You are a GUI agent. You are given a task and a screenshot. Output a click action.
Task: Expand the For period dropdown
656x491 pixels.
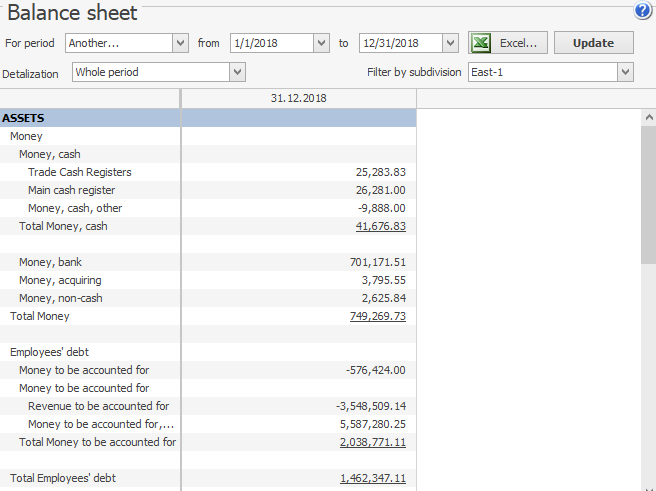[180, 43]
